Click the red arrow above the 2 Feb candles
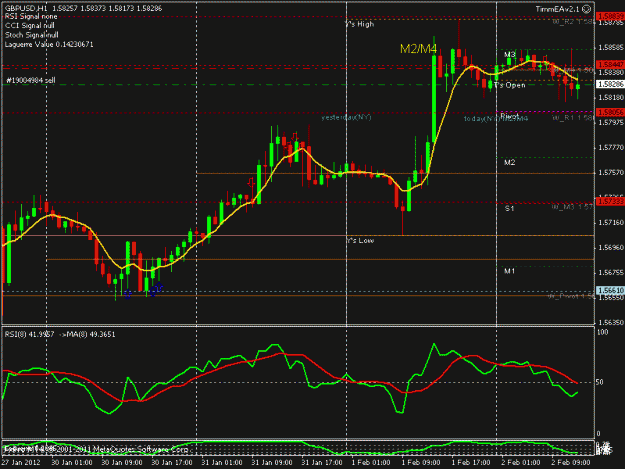 (x=544, y=61)
